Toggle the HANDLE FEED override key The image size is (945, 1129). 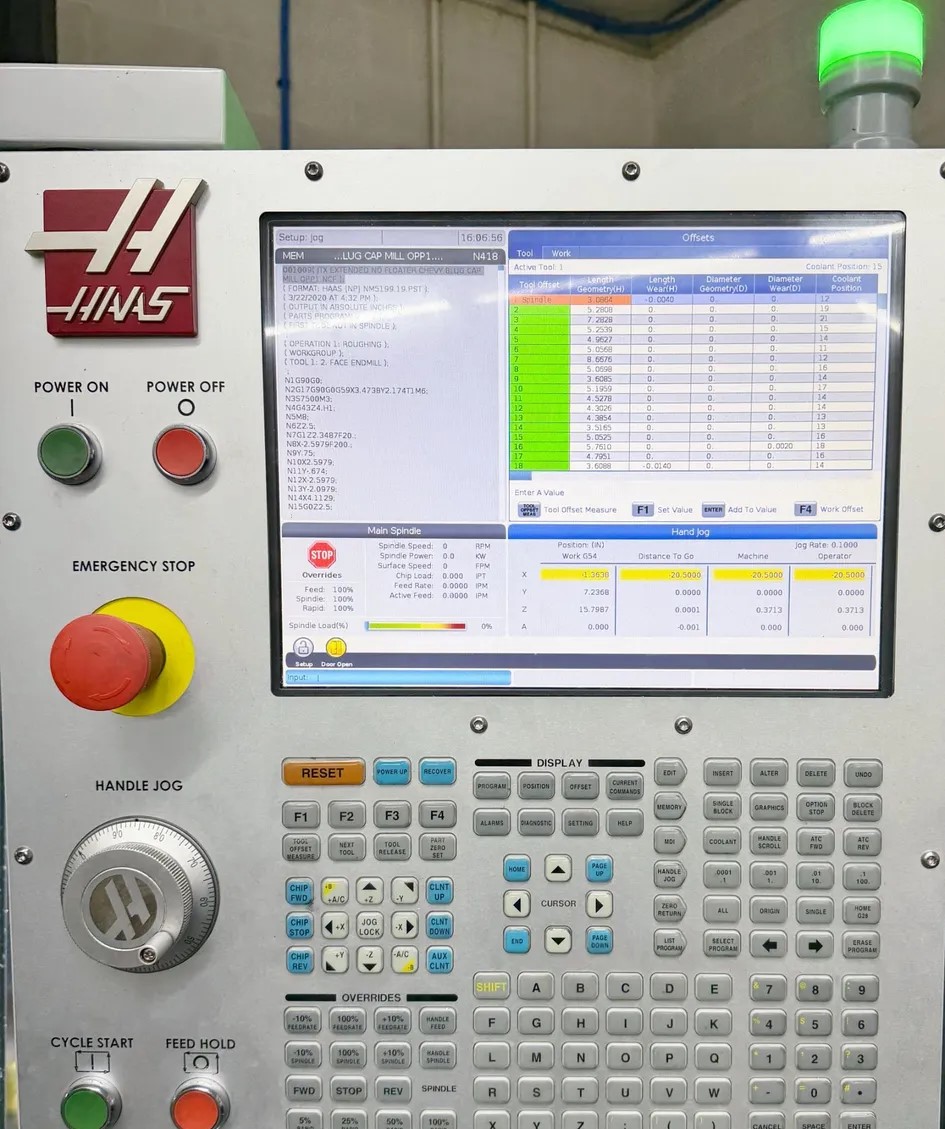point(437,1022)
